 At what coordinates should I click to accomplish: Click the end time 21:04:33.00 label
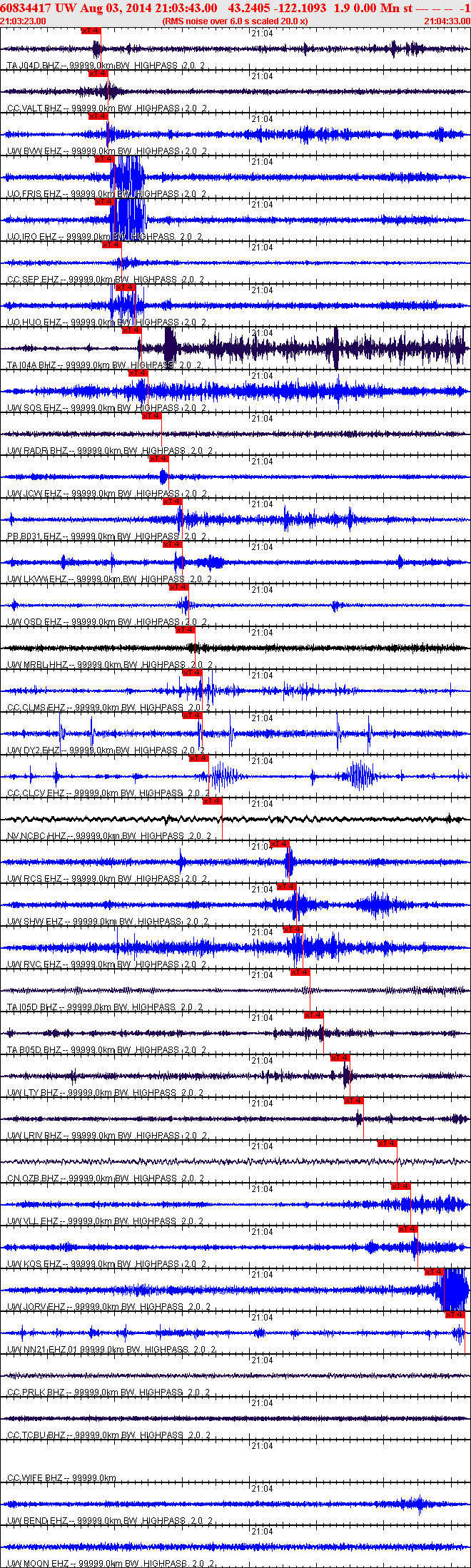pyautogui.click(x=447, y=21)
